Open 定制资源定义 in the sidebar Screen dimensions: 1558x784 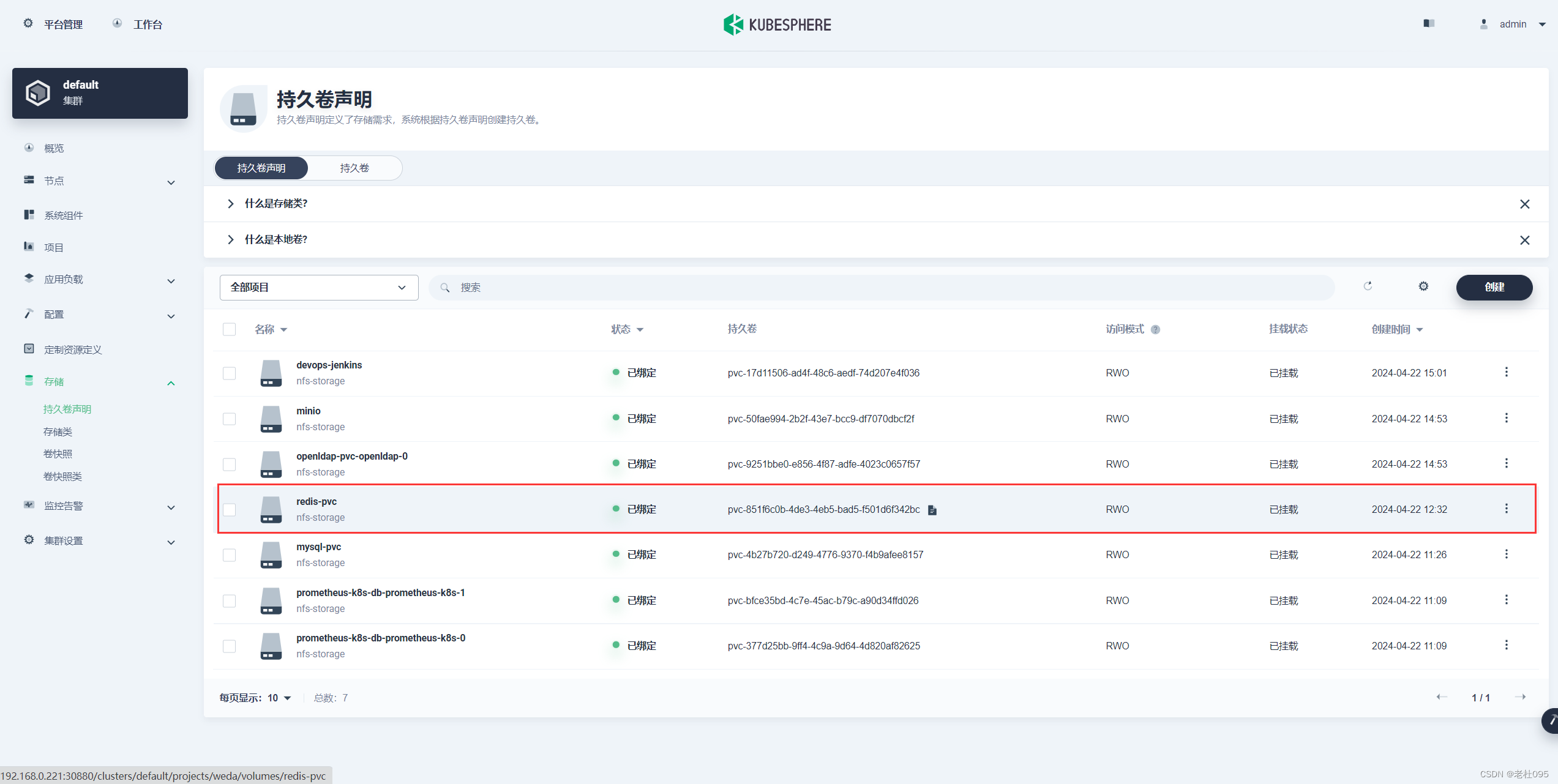coord(73,349)
